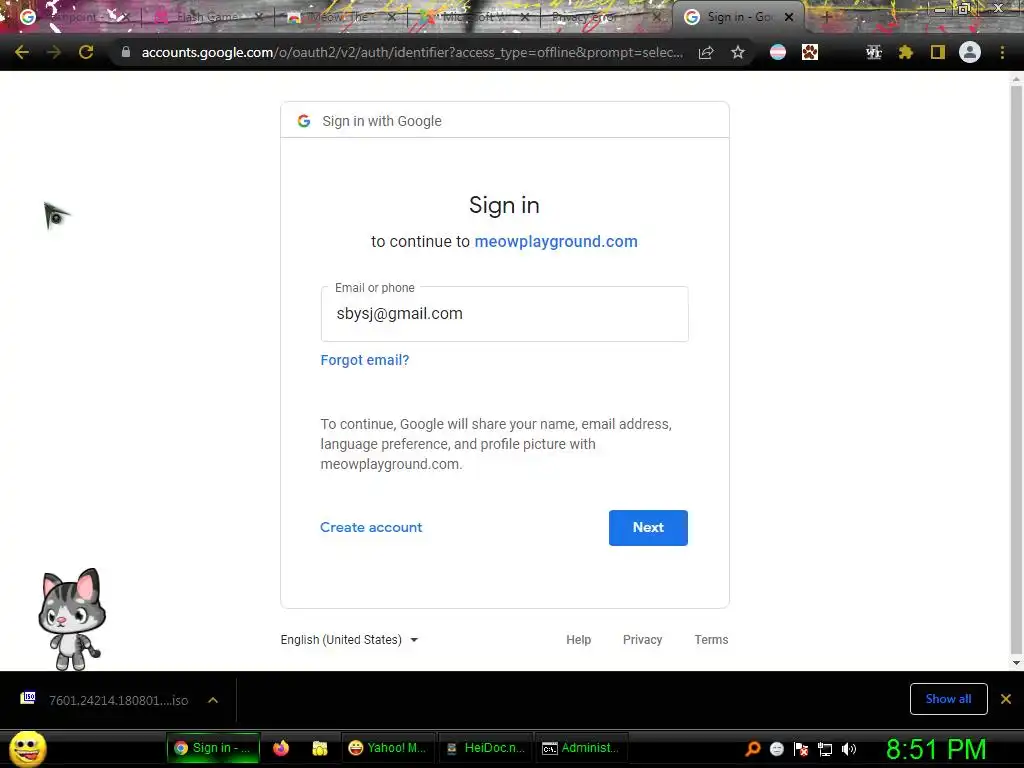Open the Help link
Screen dimensions: 1024x768
point(579,640)
